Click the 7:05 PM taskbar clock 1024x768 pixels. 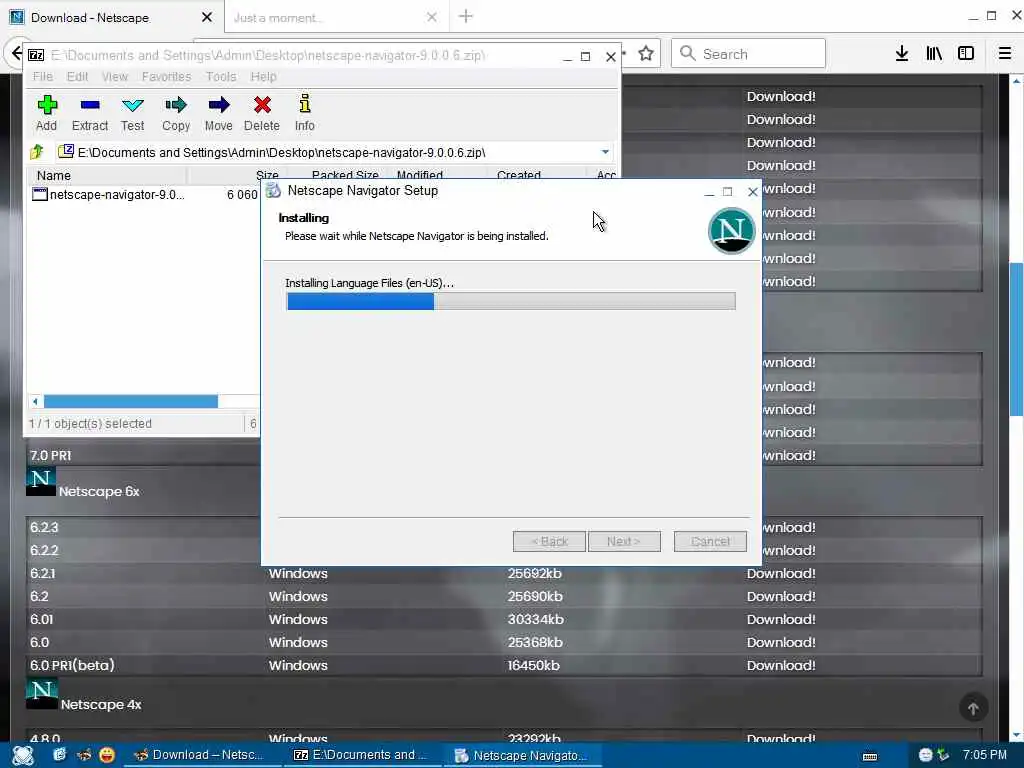[x=985, y=755]
